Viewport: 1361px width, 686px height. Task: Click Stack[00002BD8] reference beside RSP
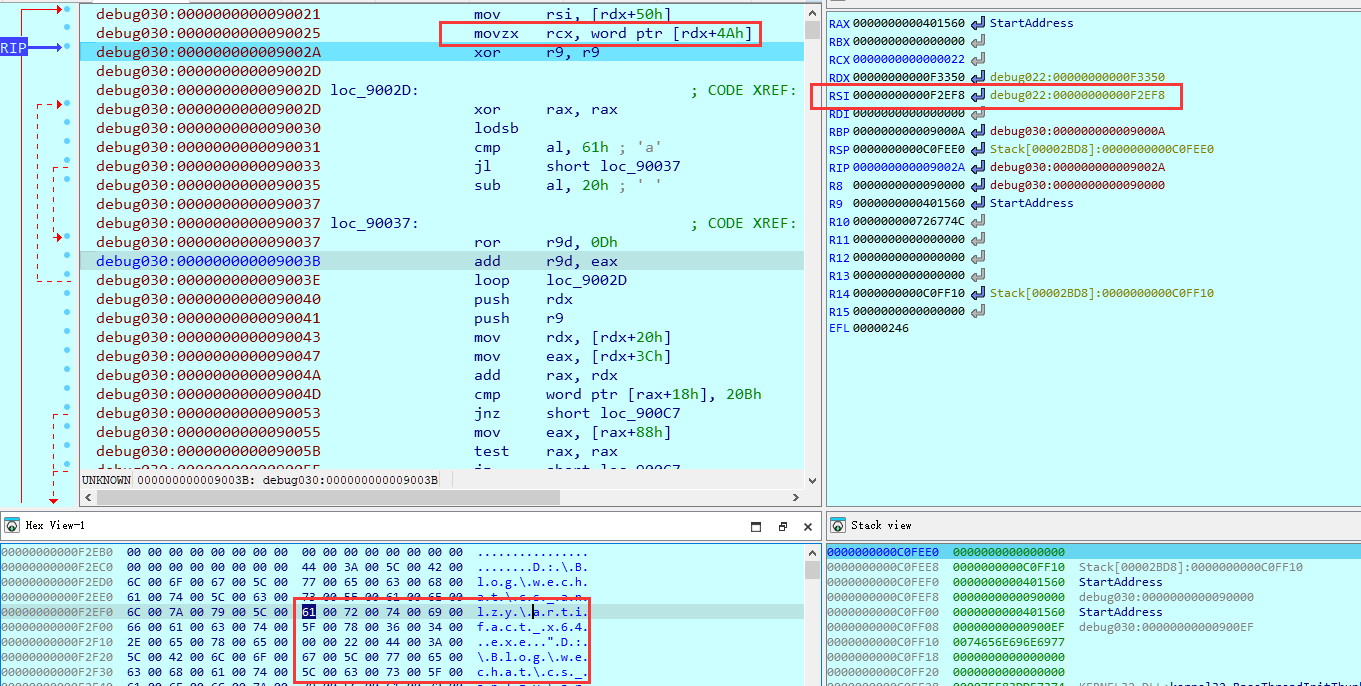[x=1102, y=149]
